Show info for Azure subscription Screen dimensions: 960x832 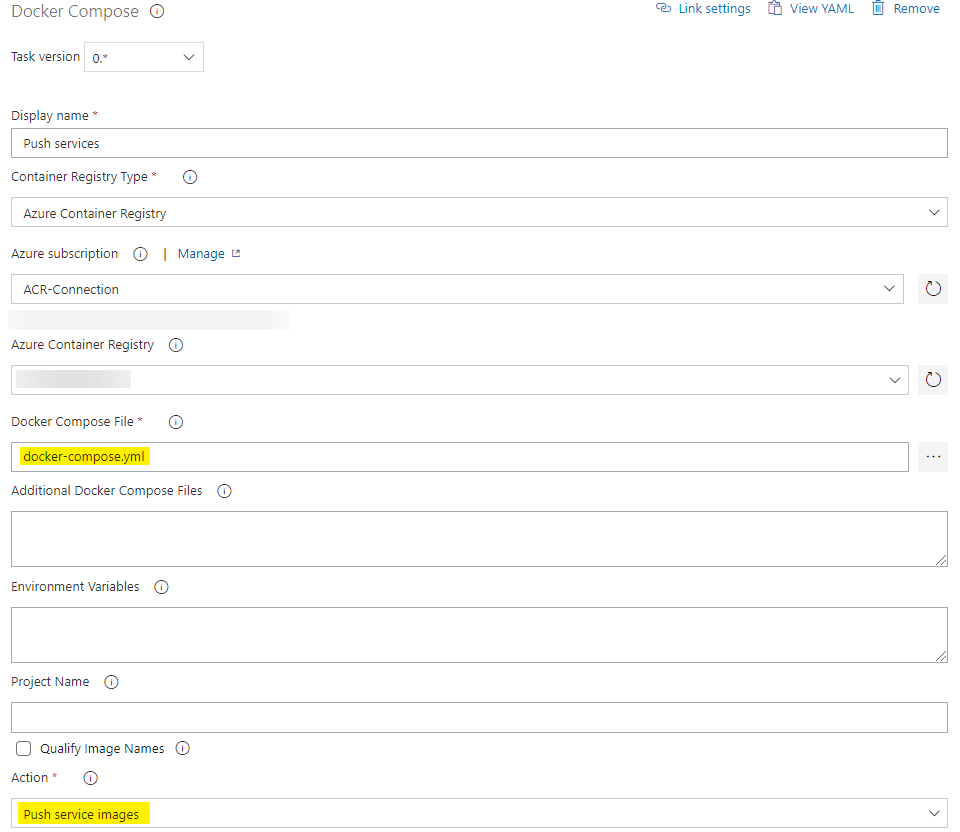click(140, 254)
